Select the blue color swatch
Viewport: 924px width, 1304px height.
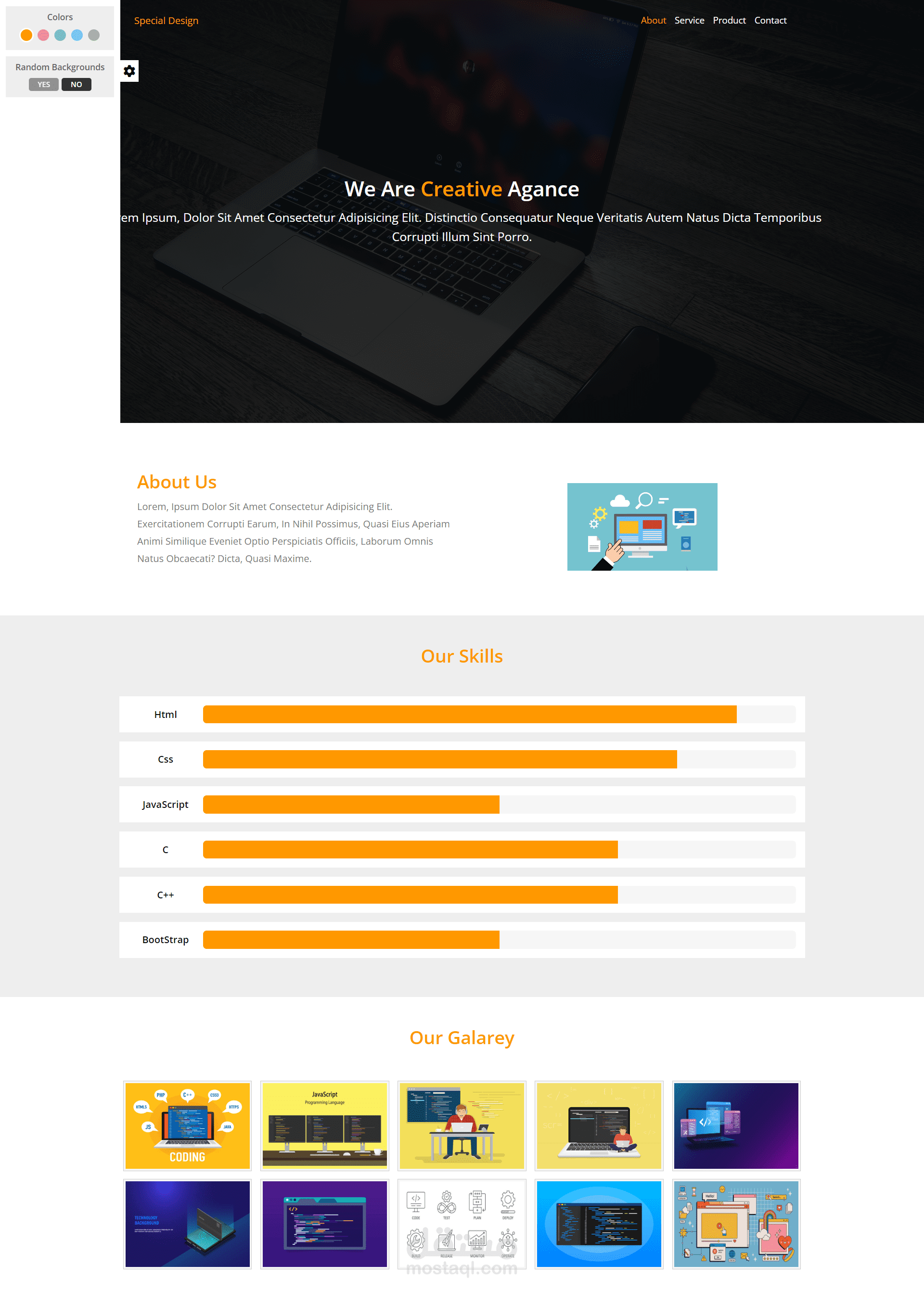tap(77, 34)
